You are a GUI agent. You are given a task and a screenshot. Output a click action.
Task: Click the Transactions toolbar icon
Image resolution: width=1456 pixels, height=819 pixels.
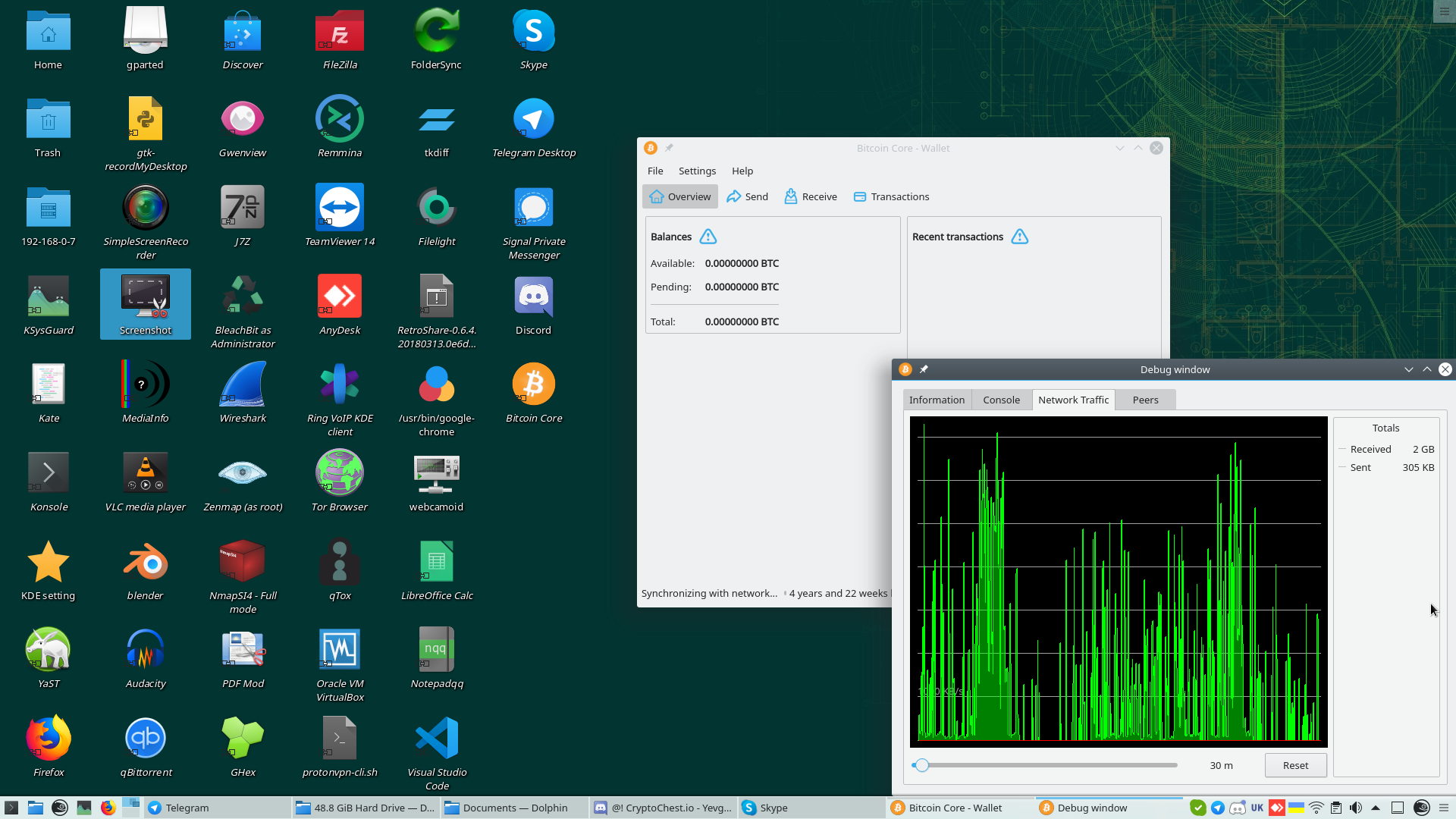click(x=860, y=196)
